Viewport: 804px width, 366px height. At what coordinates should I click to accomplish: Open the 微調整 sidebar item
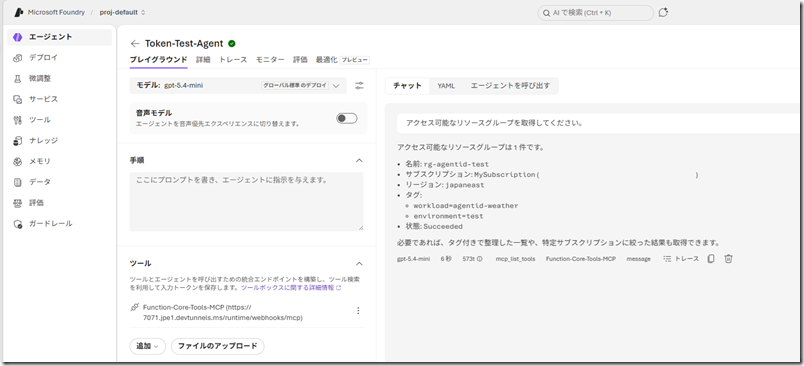point(59,78)
